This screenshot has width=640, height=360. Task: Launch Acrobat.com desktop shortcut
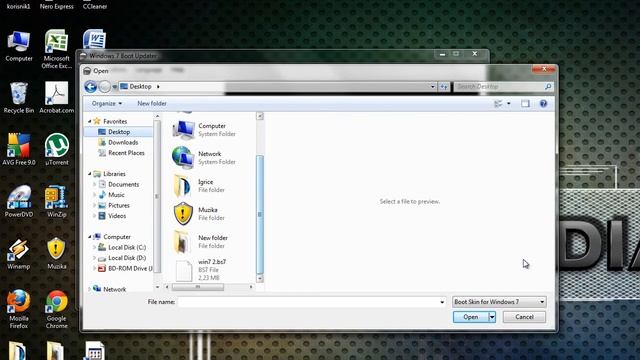click(56, 98)
